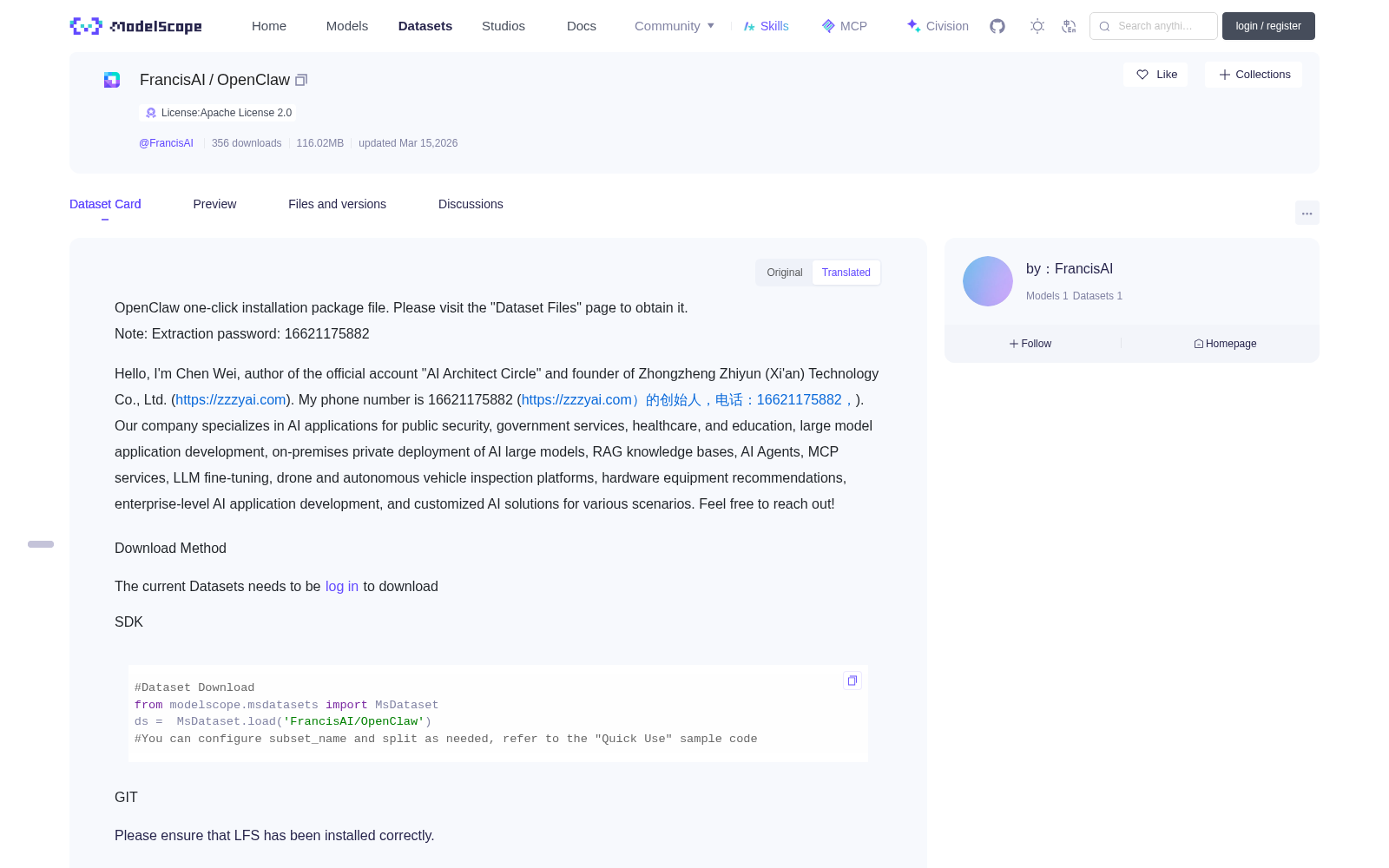Screen dimensions: 1389x868
Task: Open the Docs page
Action: pyautogui.click(x=582, y=26)
